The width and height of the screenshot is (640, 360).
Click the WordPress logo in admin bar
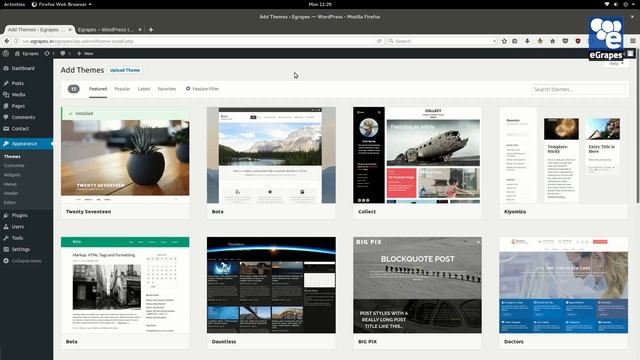pos(6,53)
